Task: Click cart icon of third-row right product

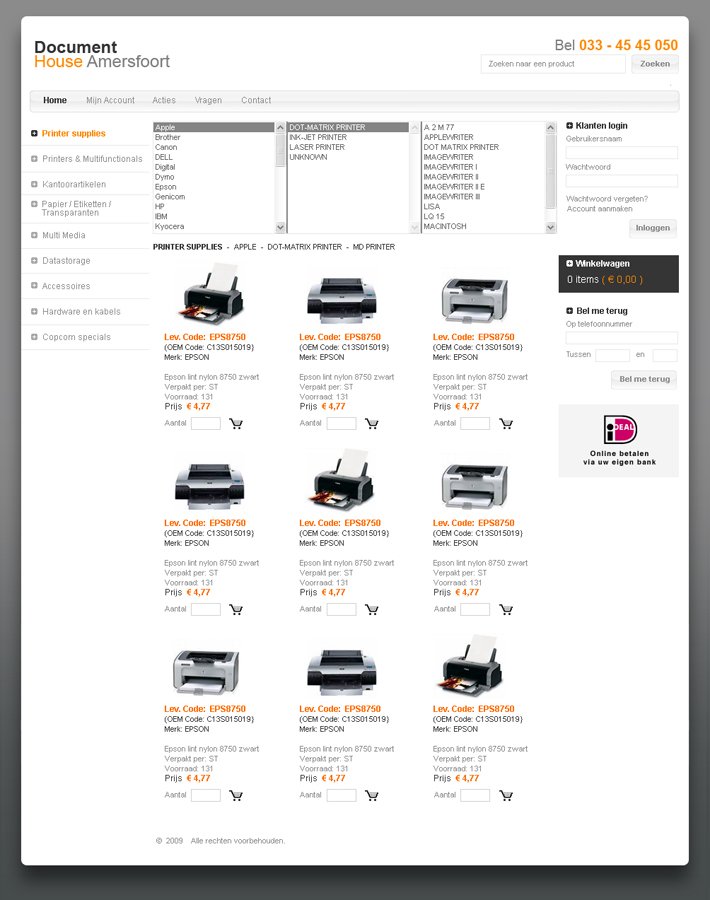Action: [x=506, y=796]
